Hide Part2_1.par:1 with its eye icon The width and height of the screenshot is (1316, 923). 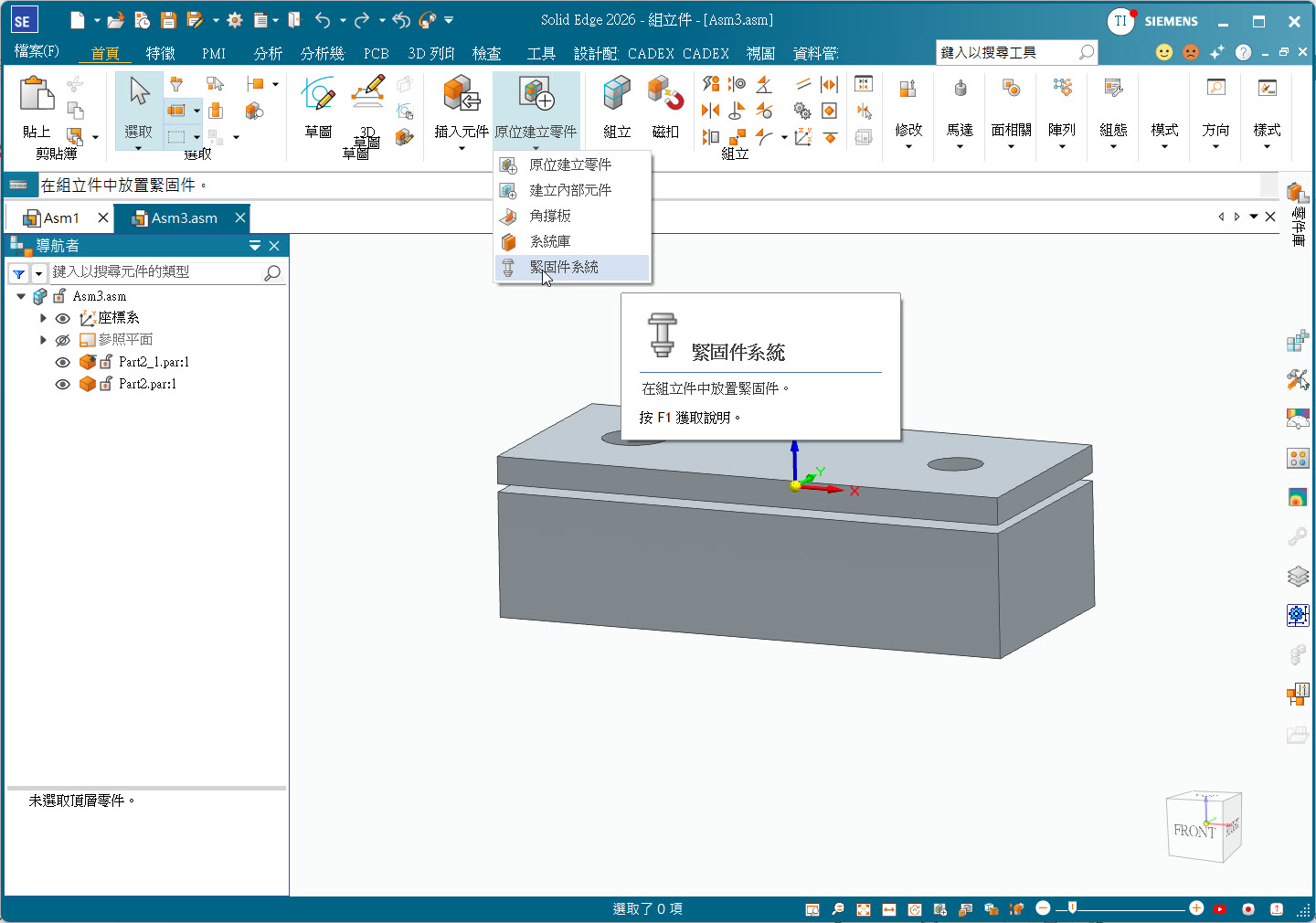[x=62, y=362]
